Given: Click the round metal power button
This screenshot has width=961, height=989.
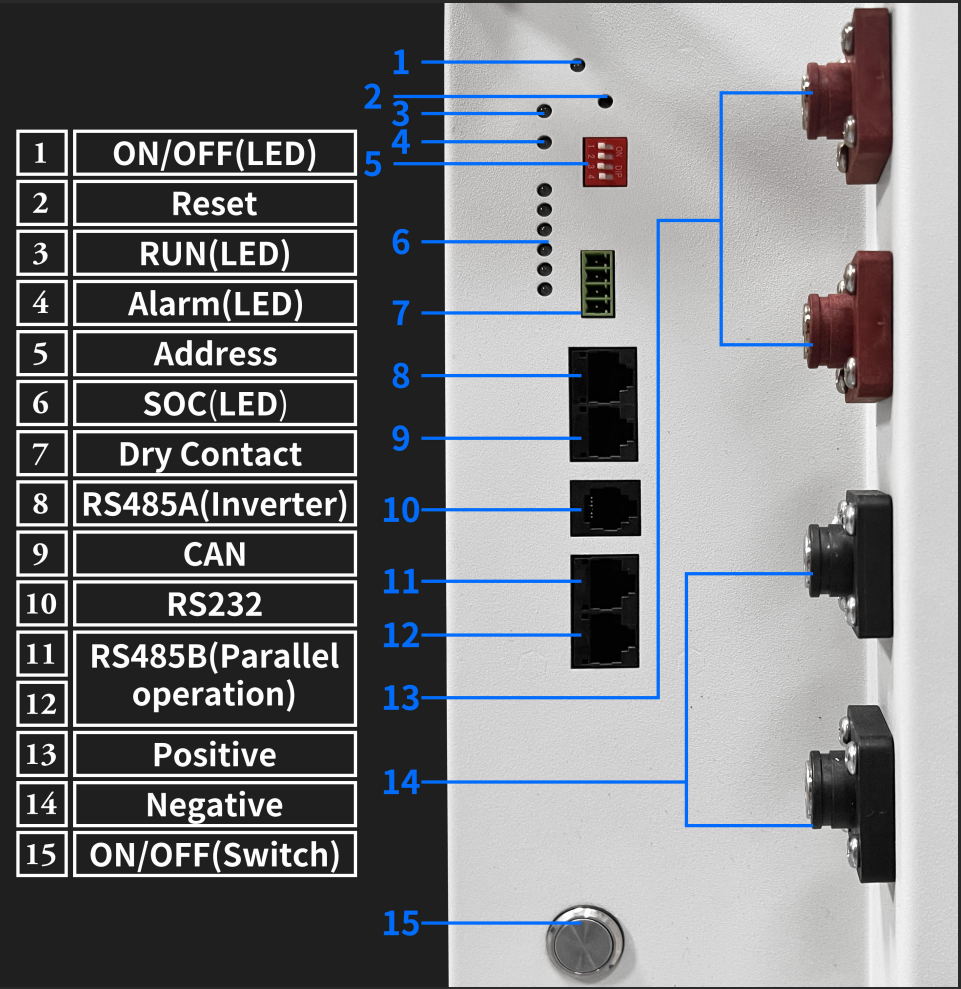Looking at the screenshot, I should (x=584, y=941).
